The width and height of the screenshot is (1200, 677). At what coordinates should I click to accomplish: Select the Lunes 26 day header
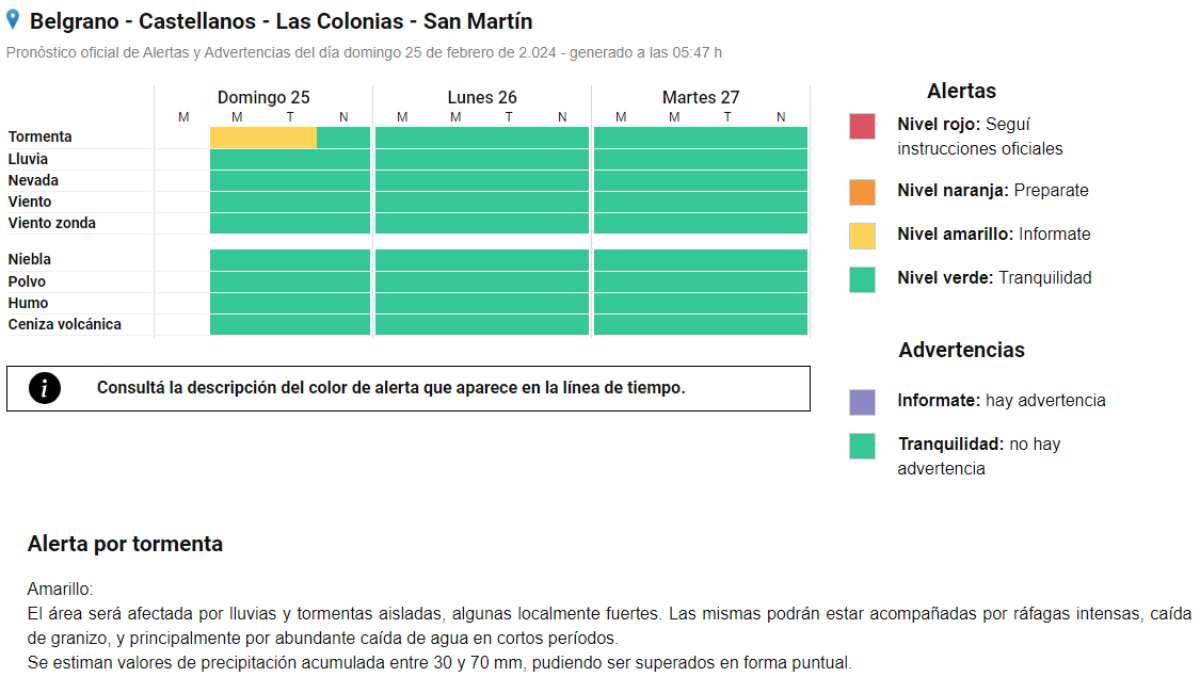pos(483,97)
